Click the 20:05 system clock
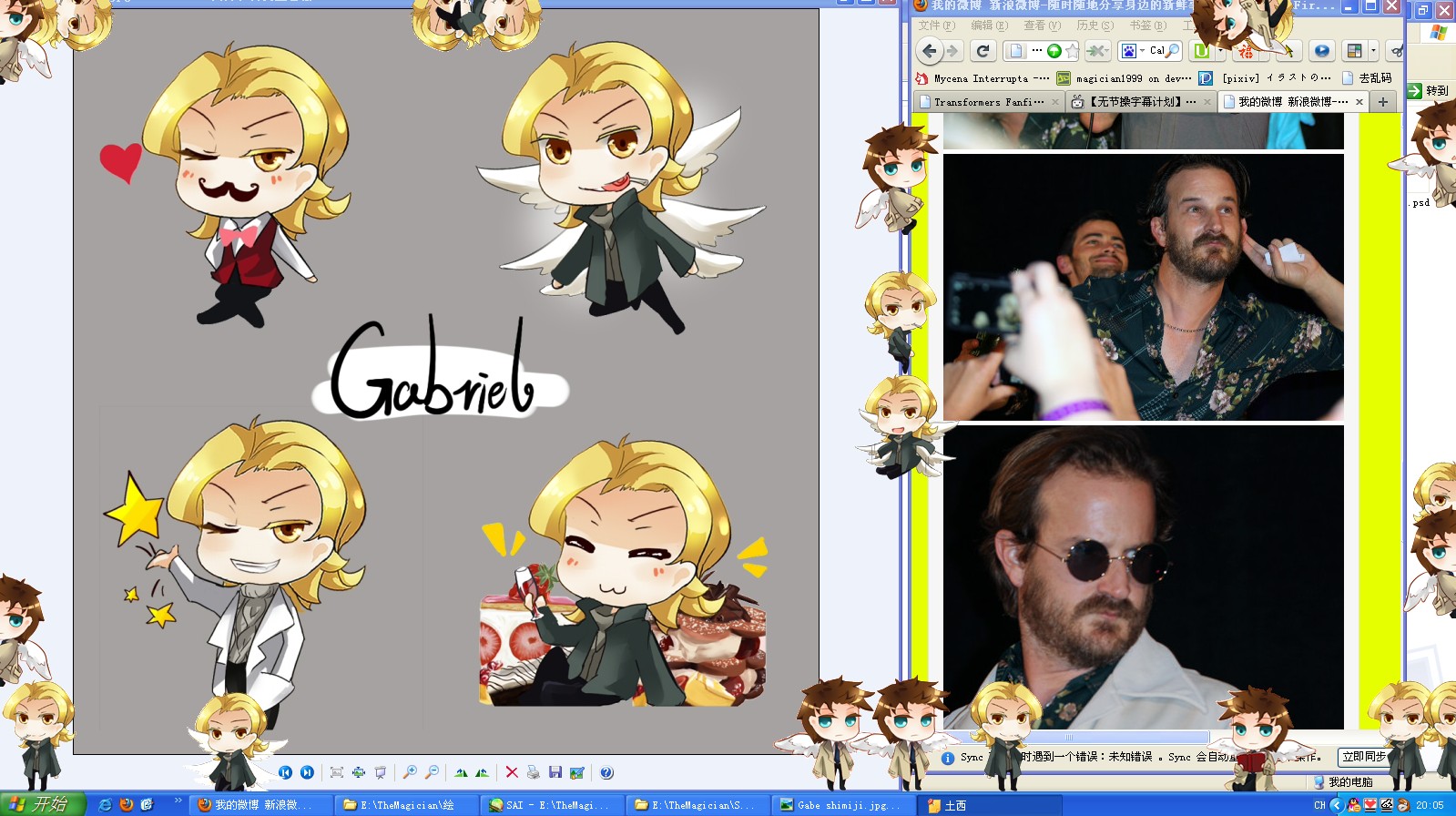 (x=1430, y=805)
